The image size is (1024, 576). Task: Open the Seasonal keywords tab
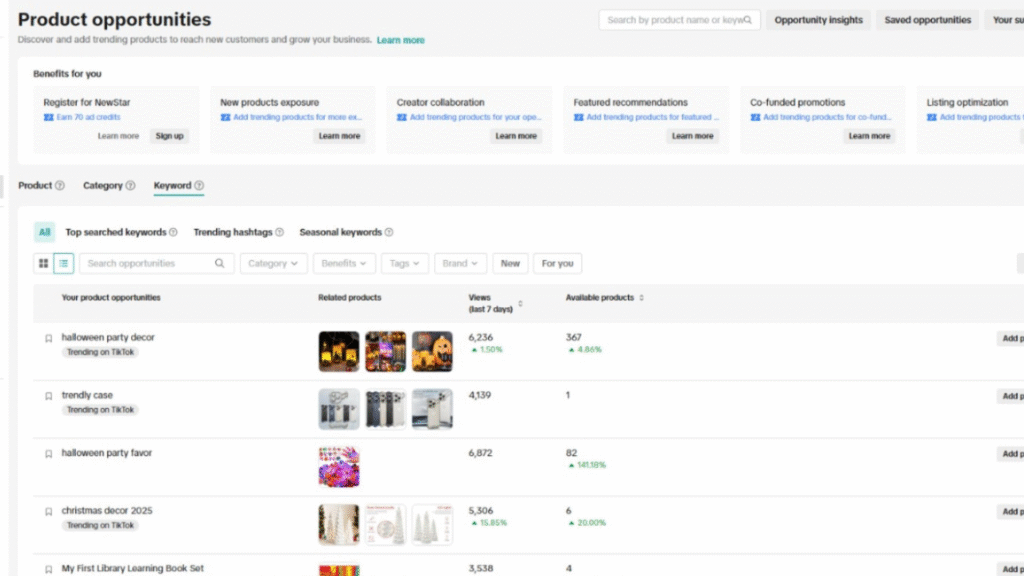[x=341, y=232]
